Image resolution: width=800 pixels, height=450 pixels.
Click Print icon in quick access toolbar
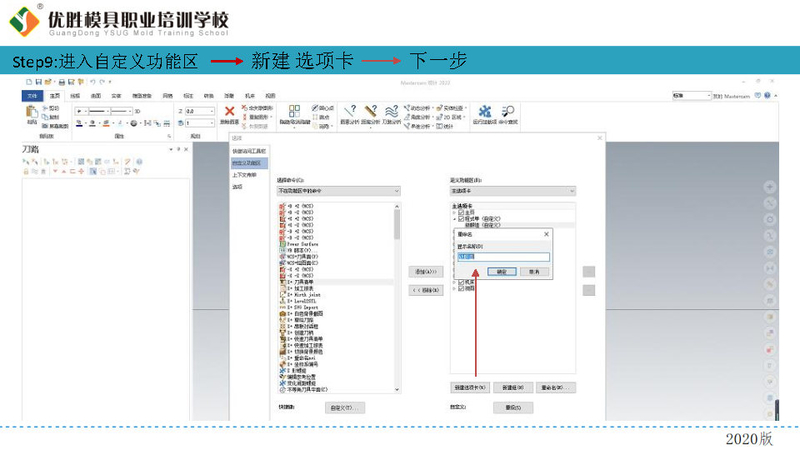click(61, 82)
